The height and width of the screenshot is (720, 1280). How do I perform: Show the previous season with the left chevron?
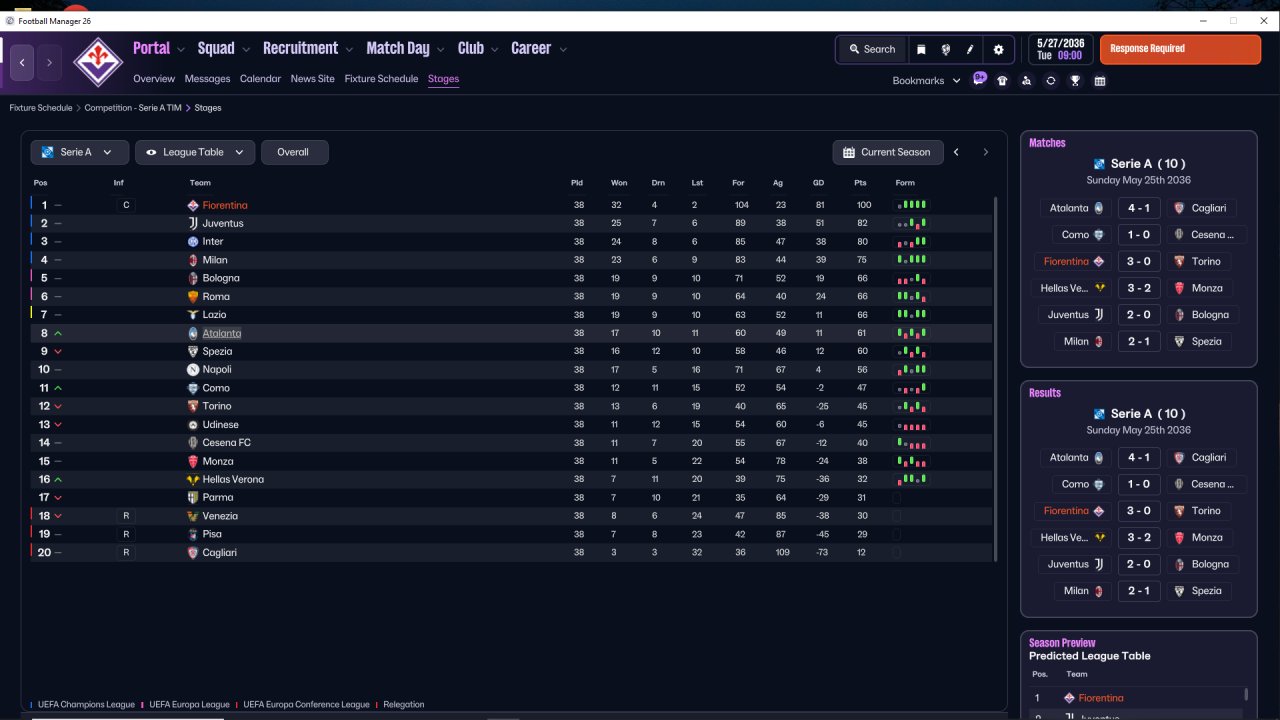coord(956,152)
